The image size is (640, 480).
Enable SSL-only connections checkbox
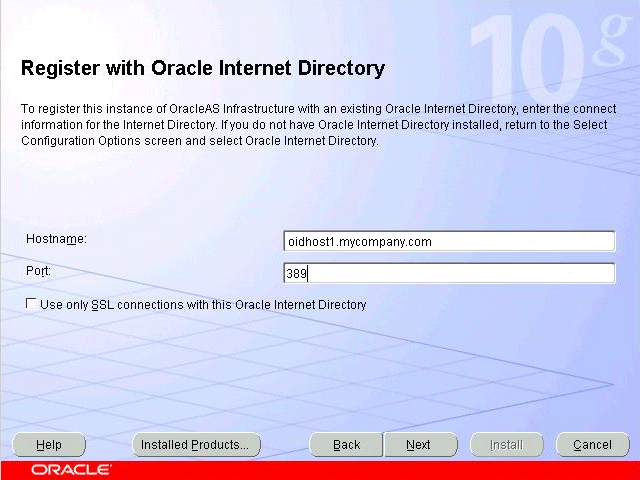(x=31, y=304)
